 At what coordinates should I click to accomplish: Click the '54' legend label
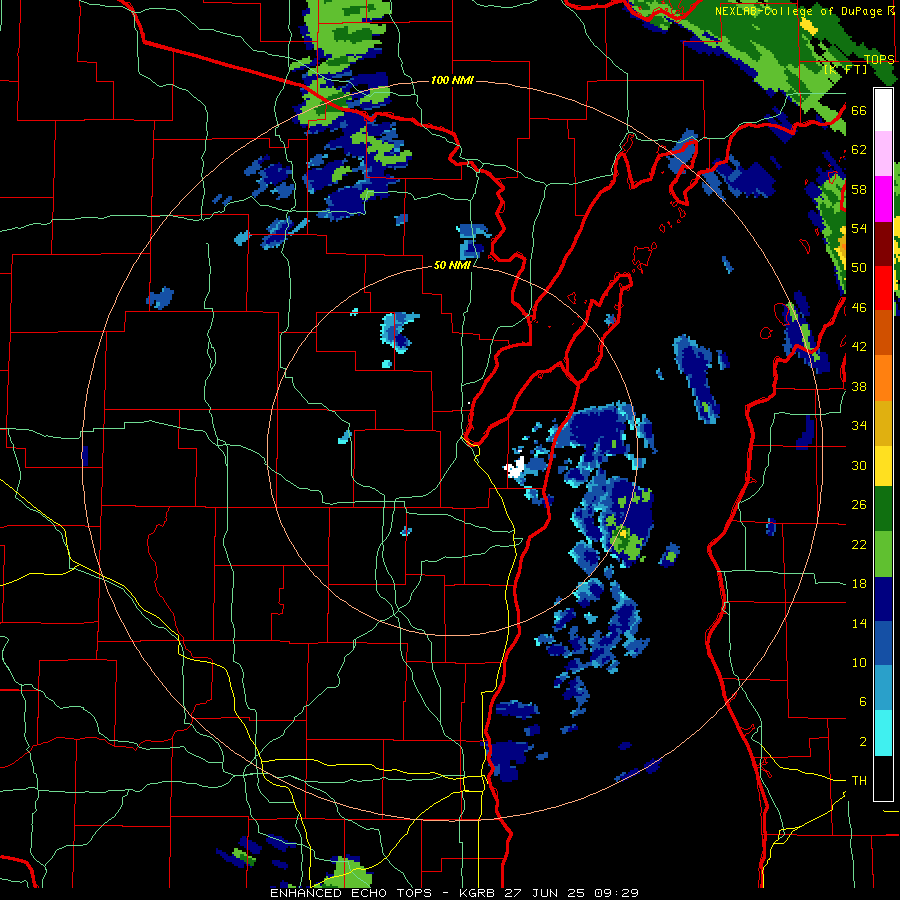(x=859, y=228)
